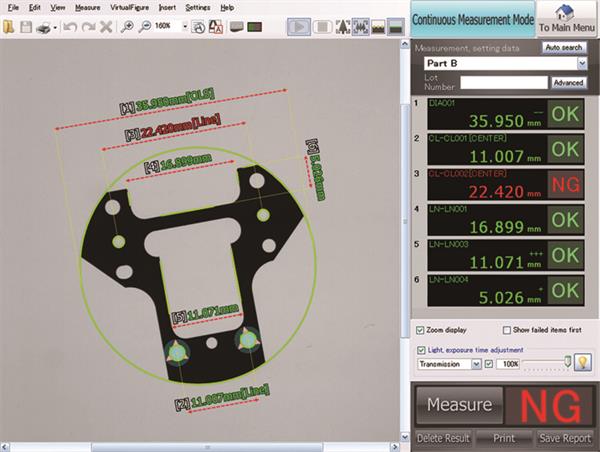This screenshot has width=600, height=452.
Task: Click the open folder icon in toolbar
Action: click(9, 27)
